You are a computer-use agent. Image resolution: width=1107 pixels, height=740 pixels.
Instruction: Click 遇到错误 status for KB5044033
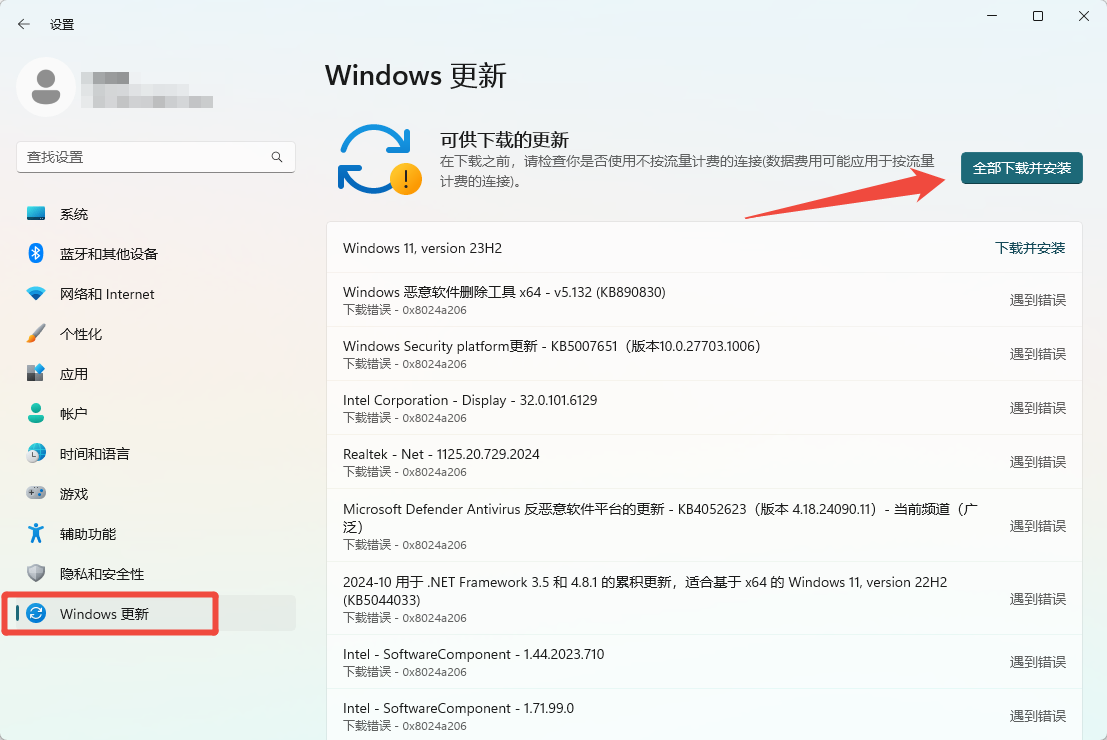1038,599
